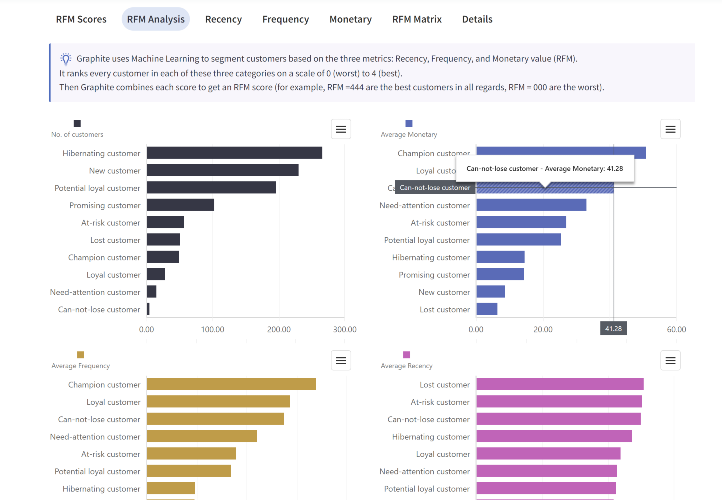Open the No. of customers chart menu

tap(341, 129)
